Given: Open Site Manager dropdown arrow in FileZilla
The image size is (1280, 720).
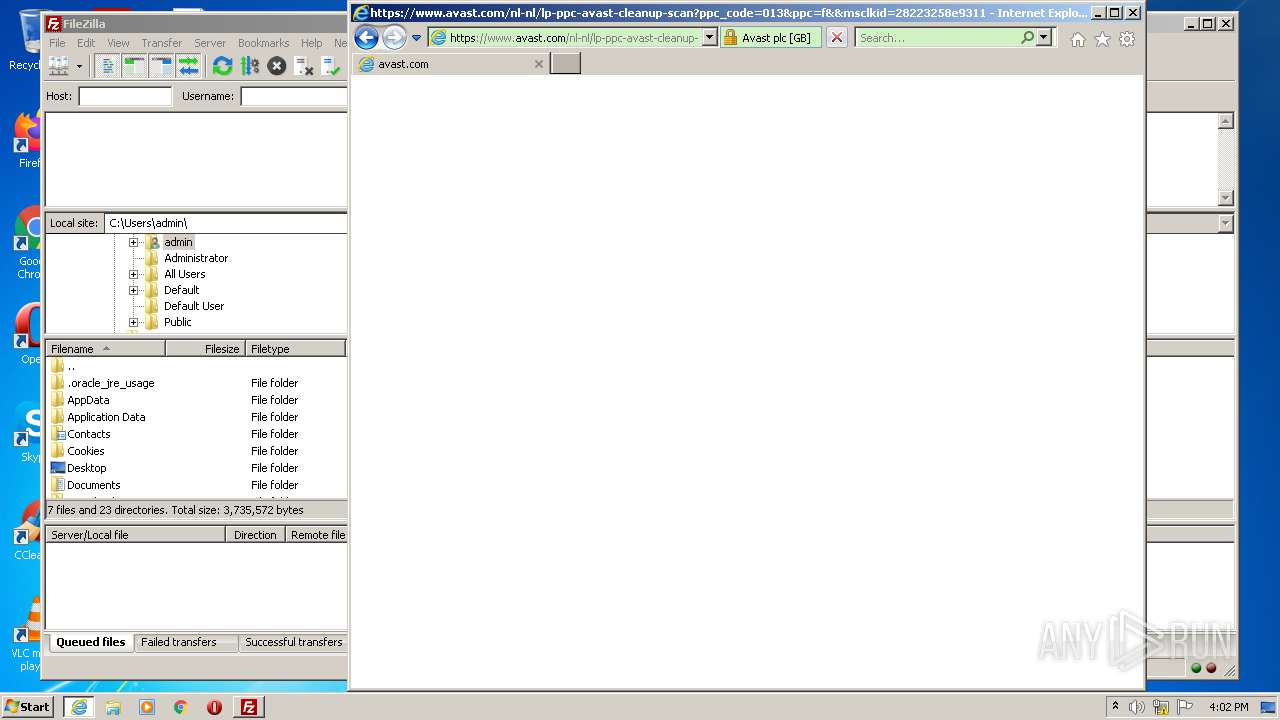Looking at the screenshot, I should coord(78,66).
